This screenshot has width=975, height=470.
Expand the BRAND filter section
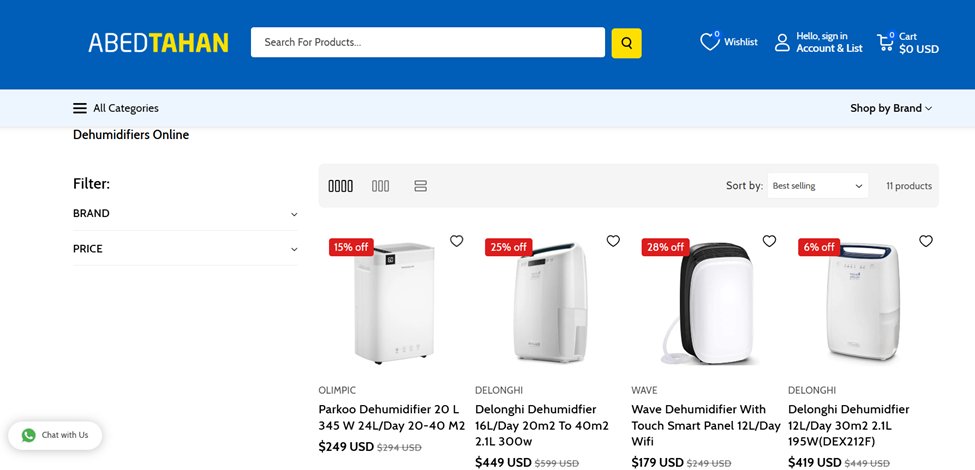185,213
